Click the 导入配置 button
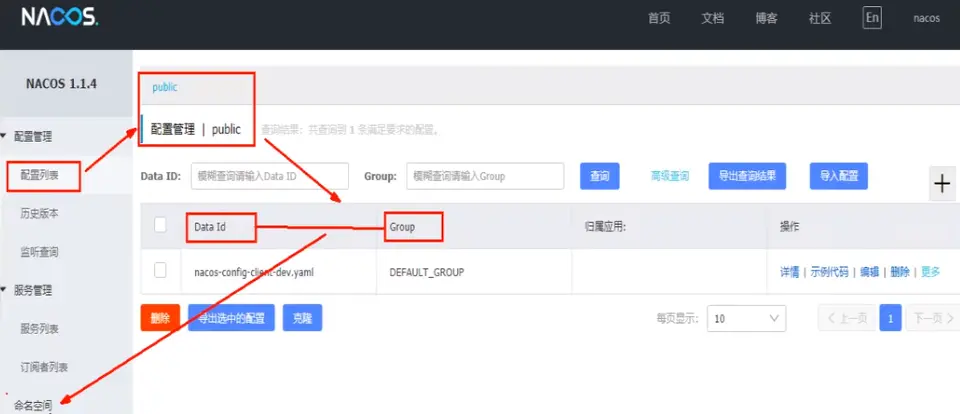This screenshot has height=414, width=960. click(839, 176)
